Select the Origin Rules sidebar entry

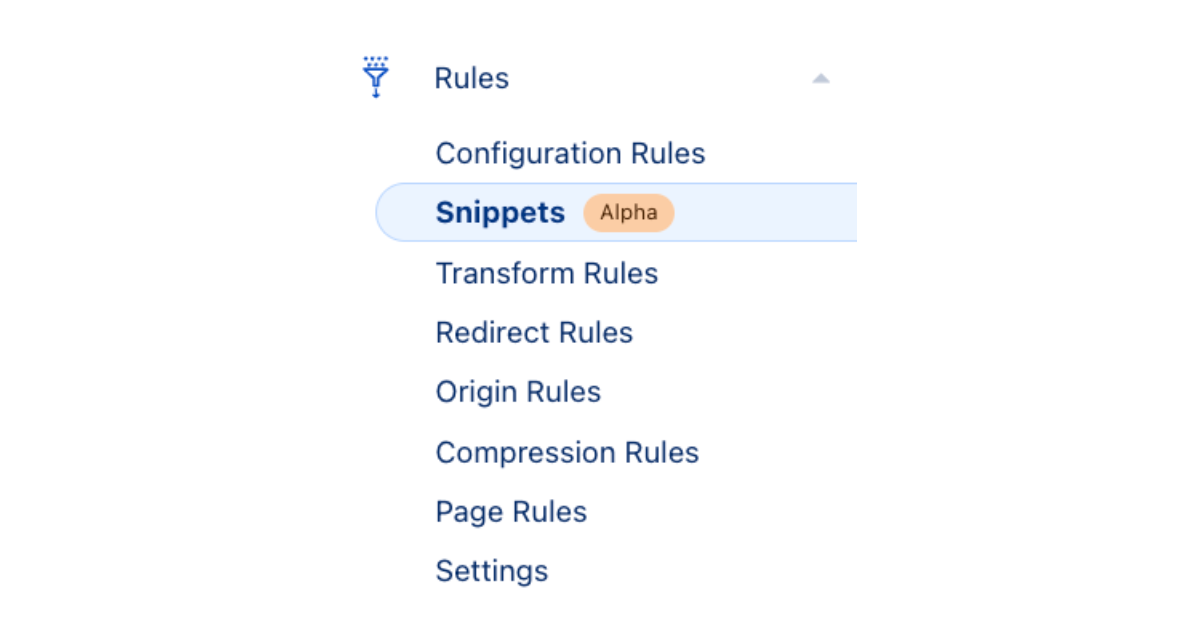518,392
